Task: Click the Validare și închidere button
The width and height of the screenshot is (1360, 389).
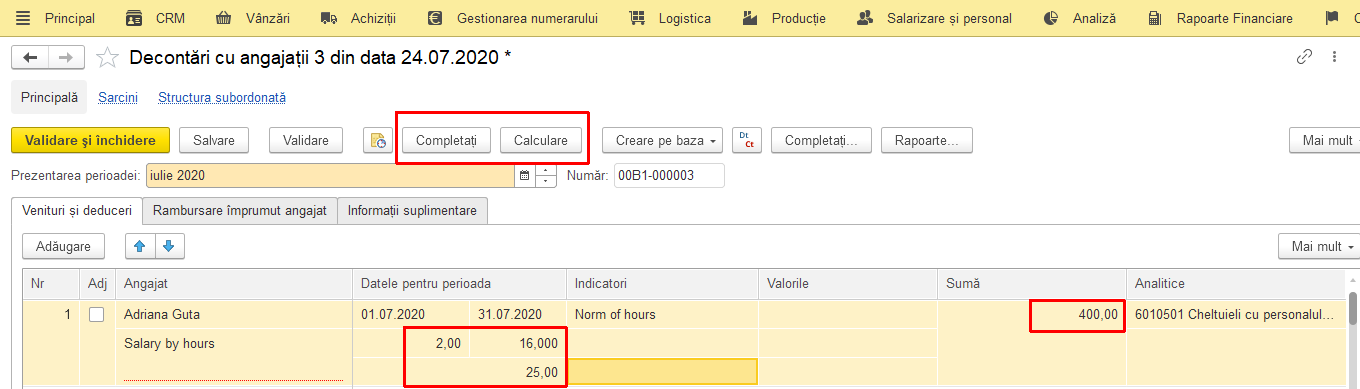Action: [90, 141]
